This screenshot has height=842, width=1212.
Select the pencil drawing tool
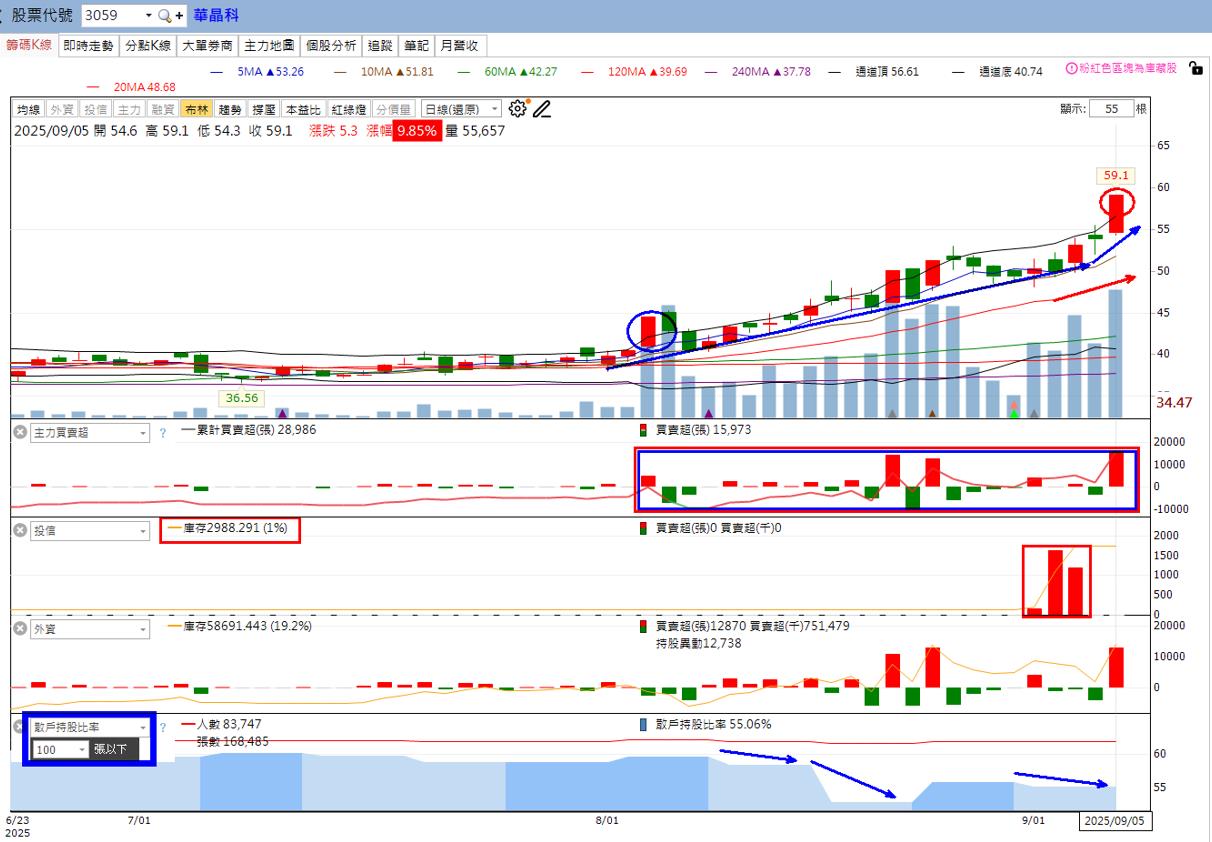pos(542,109)
